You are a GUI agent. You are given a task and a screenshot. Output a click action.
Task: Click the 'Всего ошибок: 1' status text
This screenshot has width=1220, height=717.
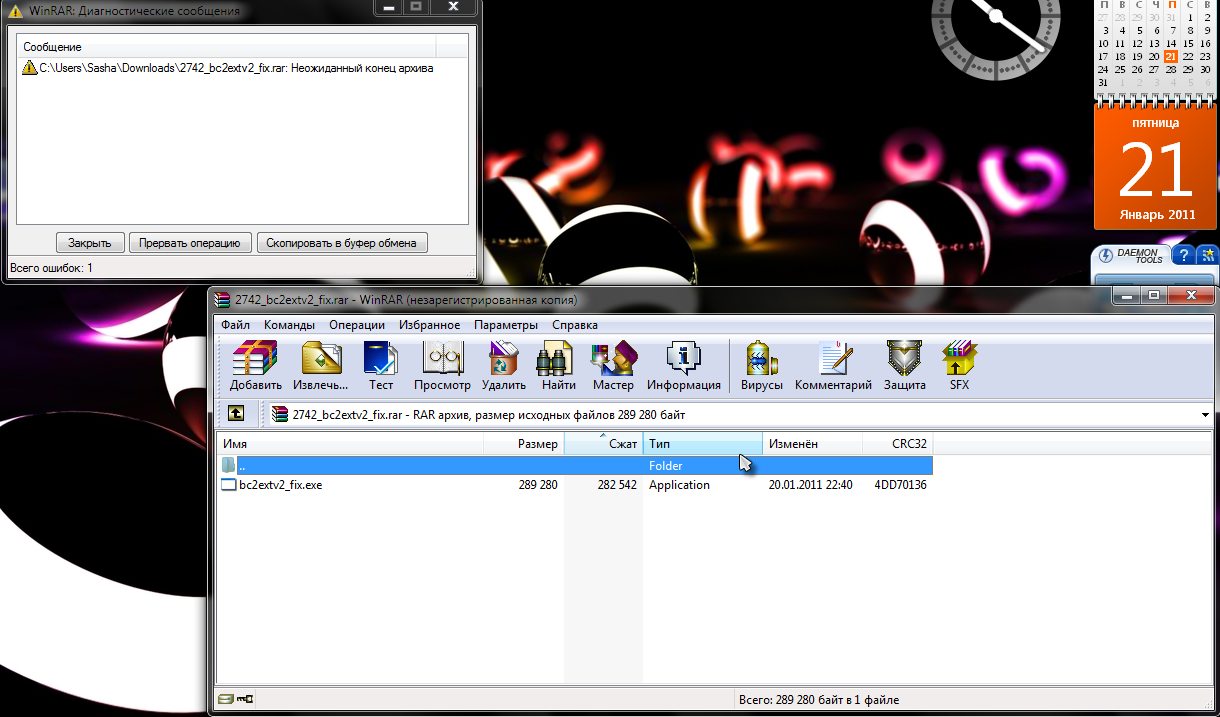(51, 268)
